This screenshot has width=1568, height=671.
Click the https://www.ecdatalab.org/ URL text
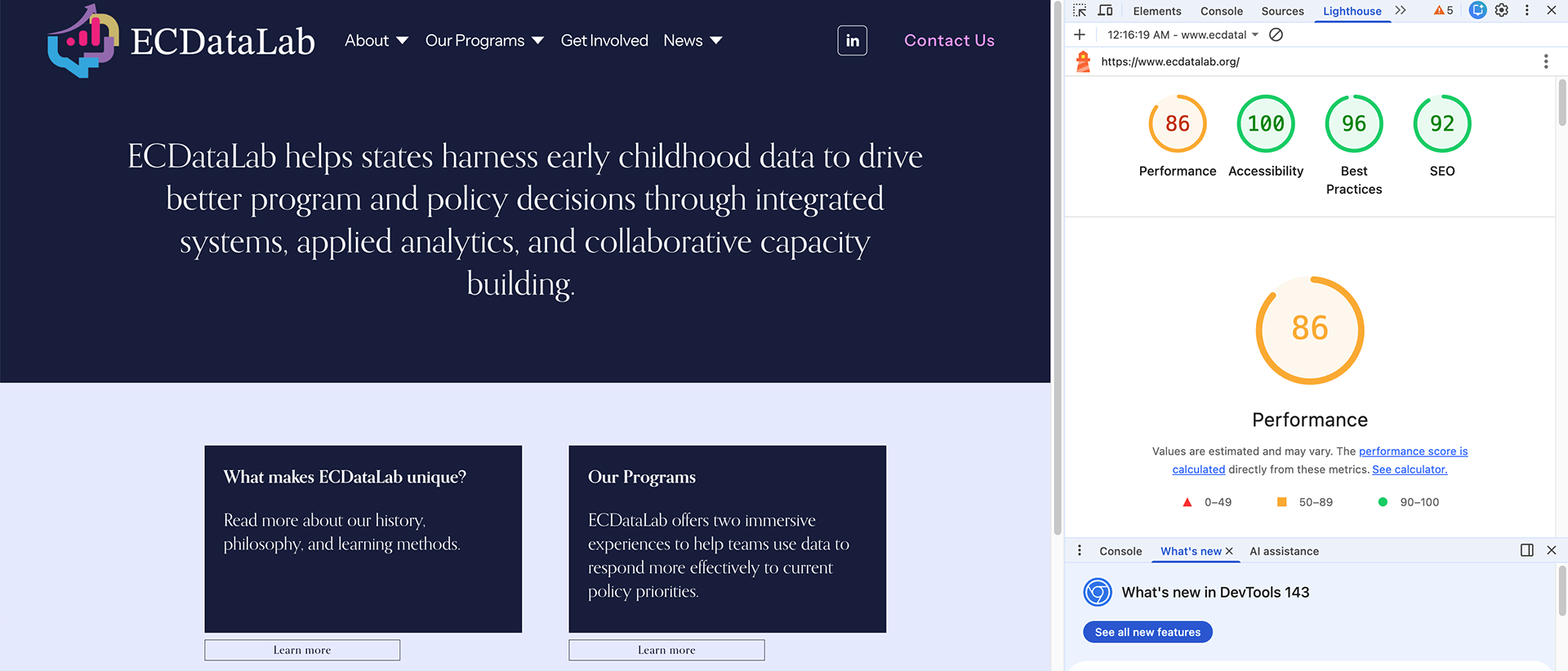tap(1170, 61)
